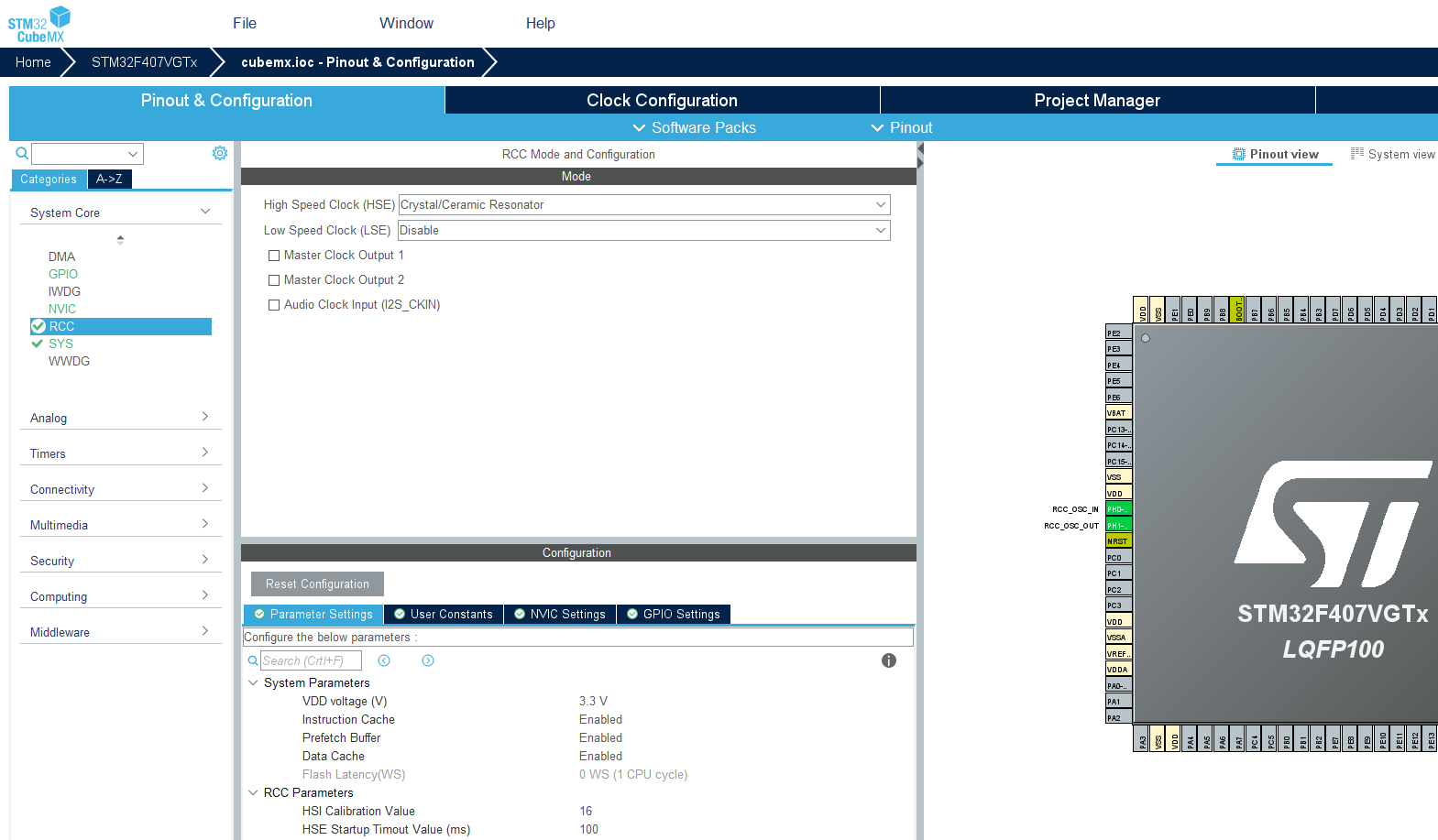Click the STM32F407VGTx breadcrumb
This screenshot has width=1438, height=840.
click(144, 62)
